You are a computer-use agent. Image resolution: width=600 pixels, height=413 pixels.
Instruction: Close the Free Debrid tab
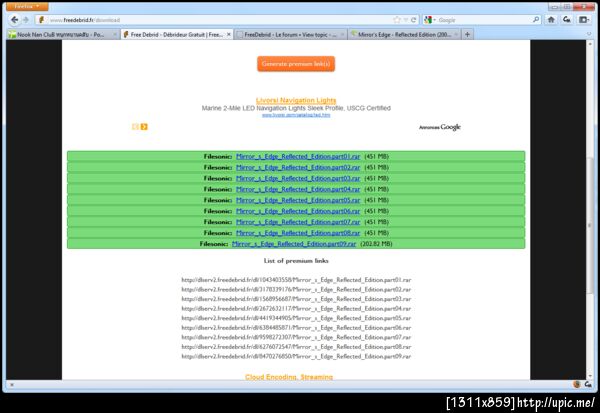coord(228,34)
